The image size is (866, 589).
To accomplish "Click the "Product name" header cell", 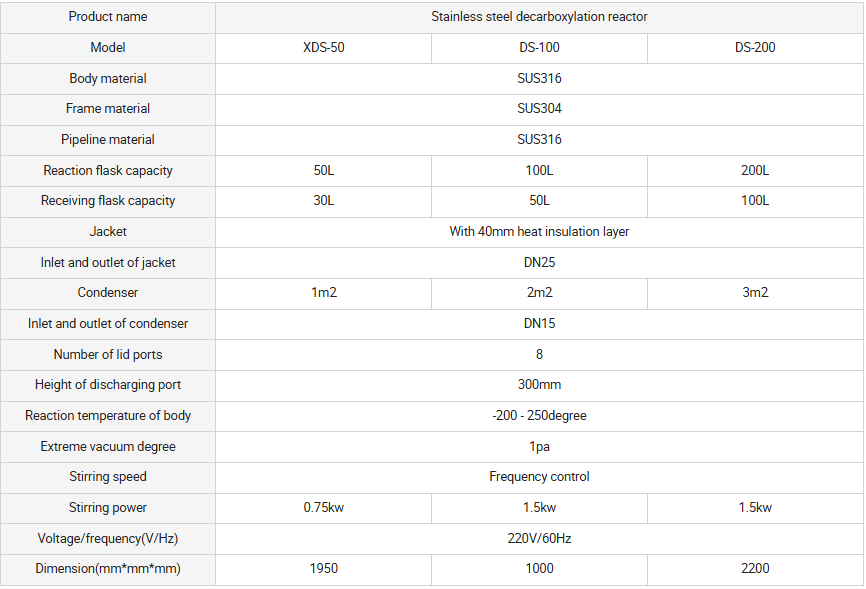I will click(108, 17).
